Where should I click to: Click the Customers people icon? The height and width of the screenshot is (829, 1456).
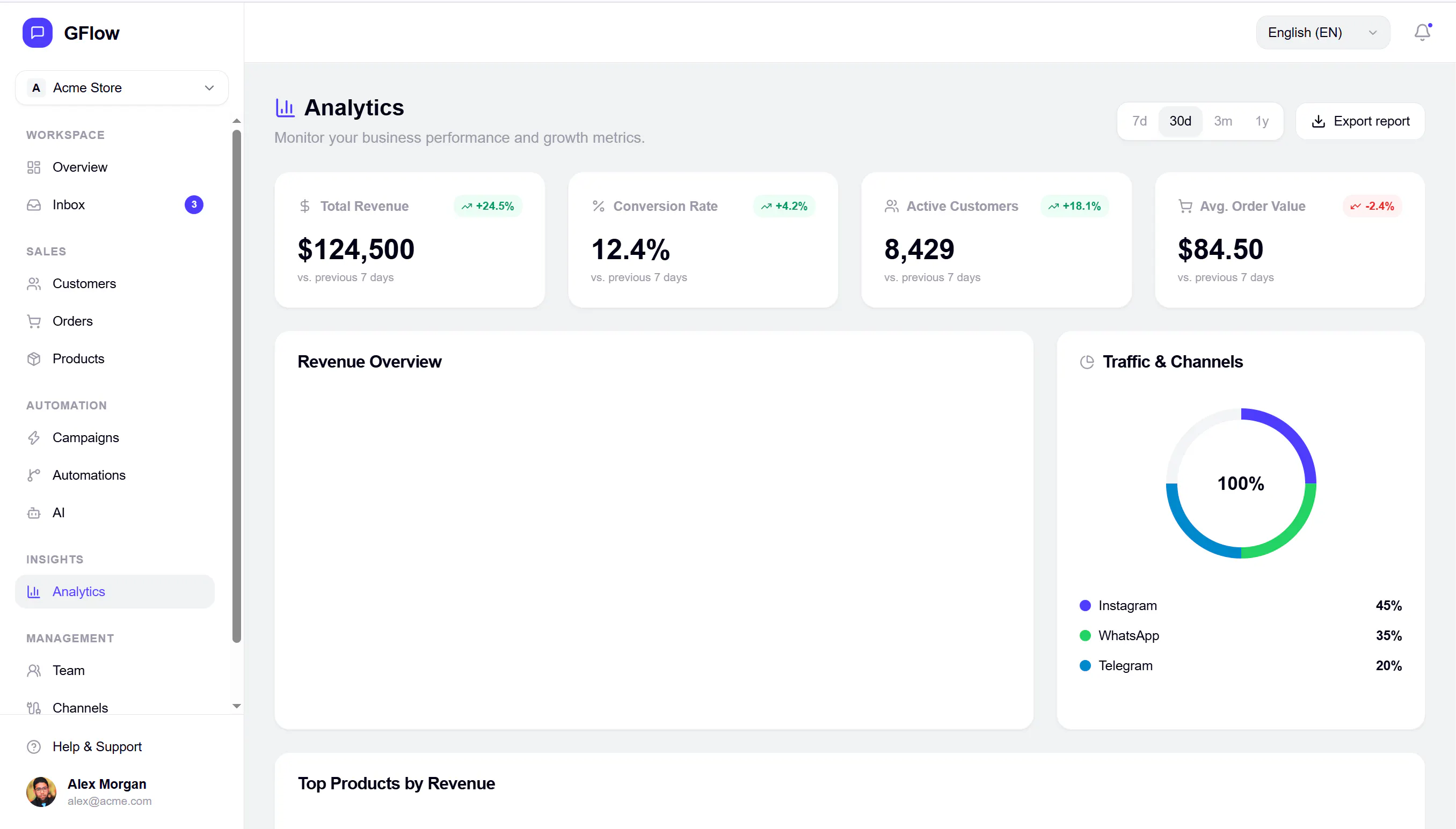point(34,283)
